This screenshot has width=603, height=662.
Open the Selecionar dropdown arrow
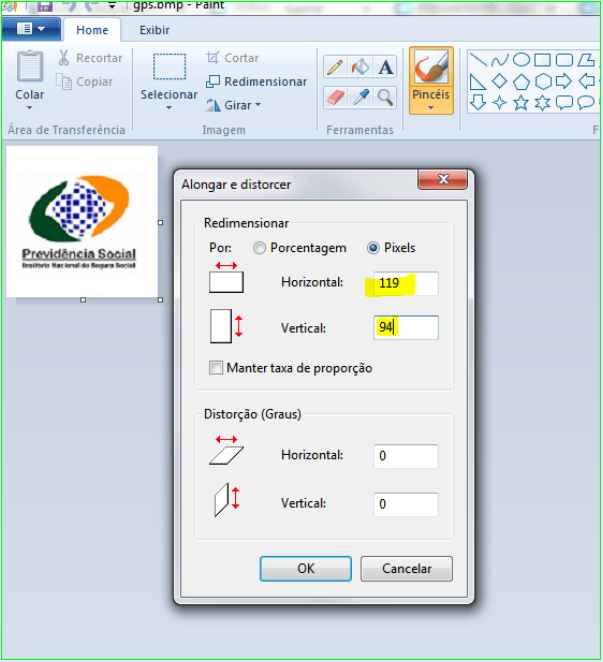pos(169,108)
